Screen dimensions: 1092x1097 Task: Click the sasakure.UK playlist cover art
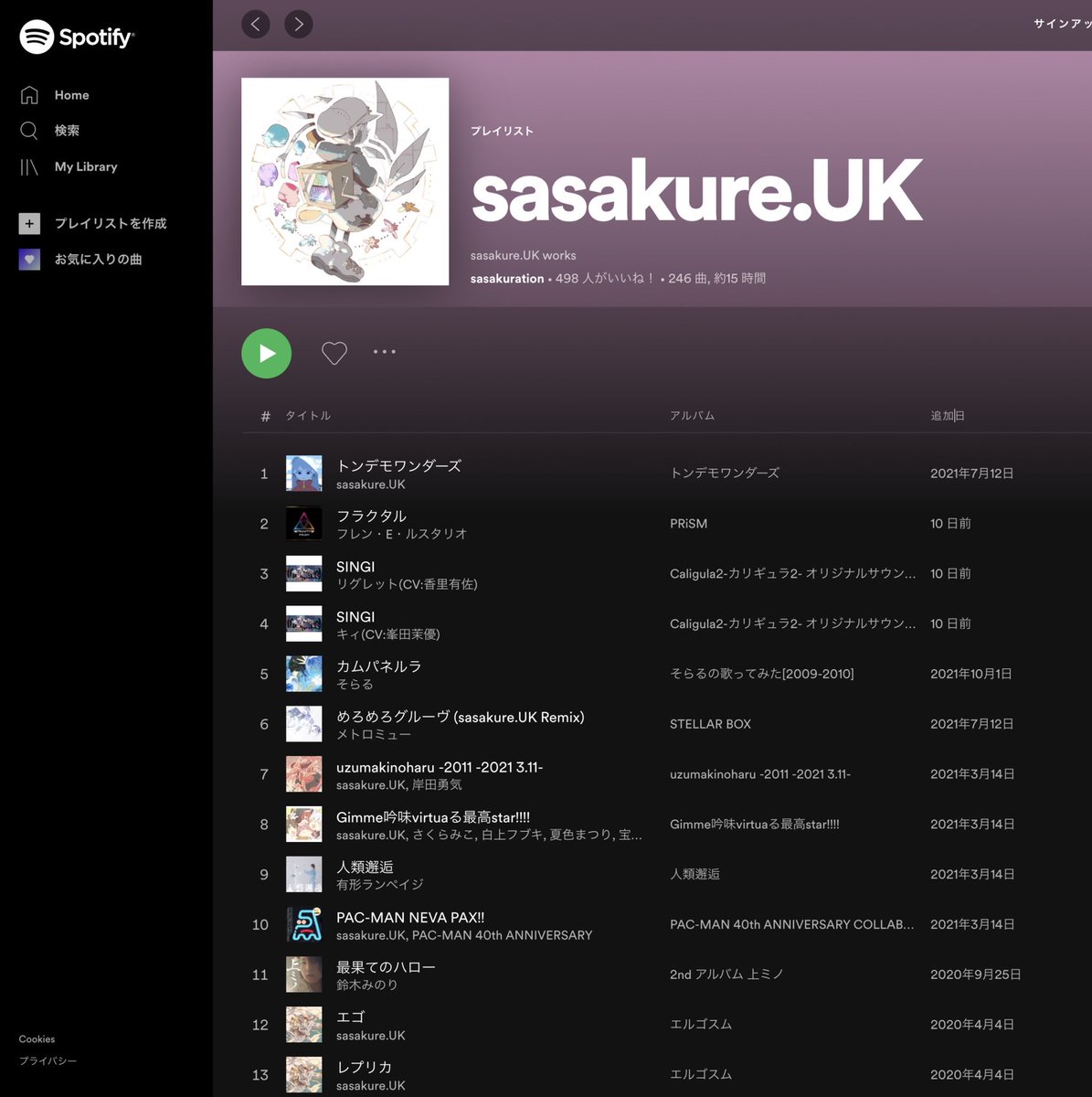tap(345, 181)
